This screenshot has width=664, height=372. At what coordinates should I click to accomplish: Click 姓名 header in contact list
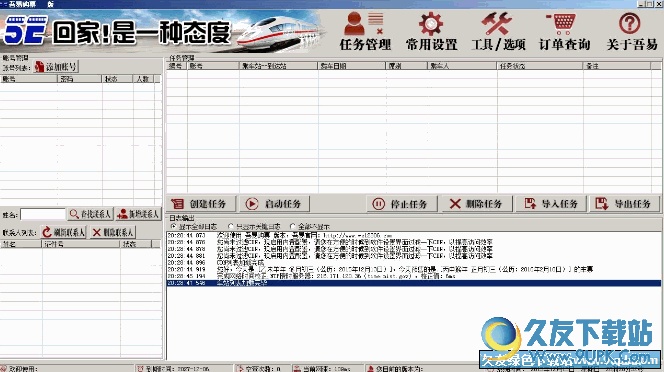pos(21,244)
